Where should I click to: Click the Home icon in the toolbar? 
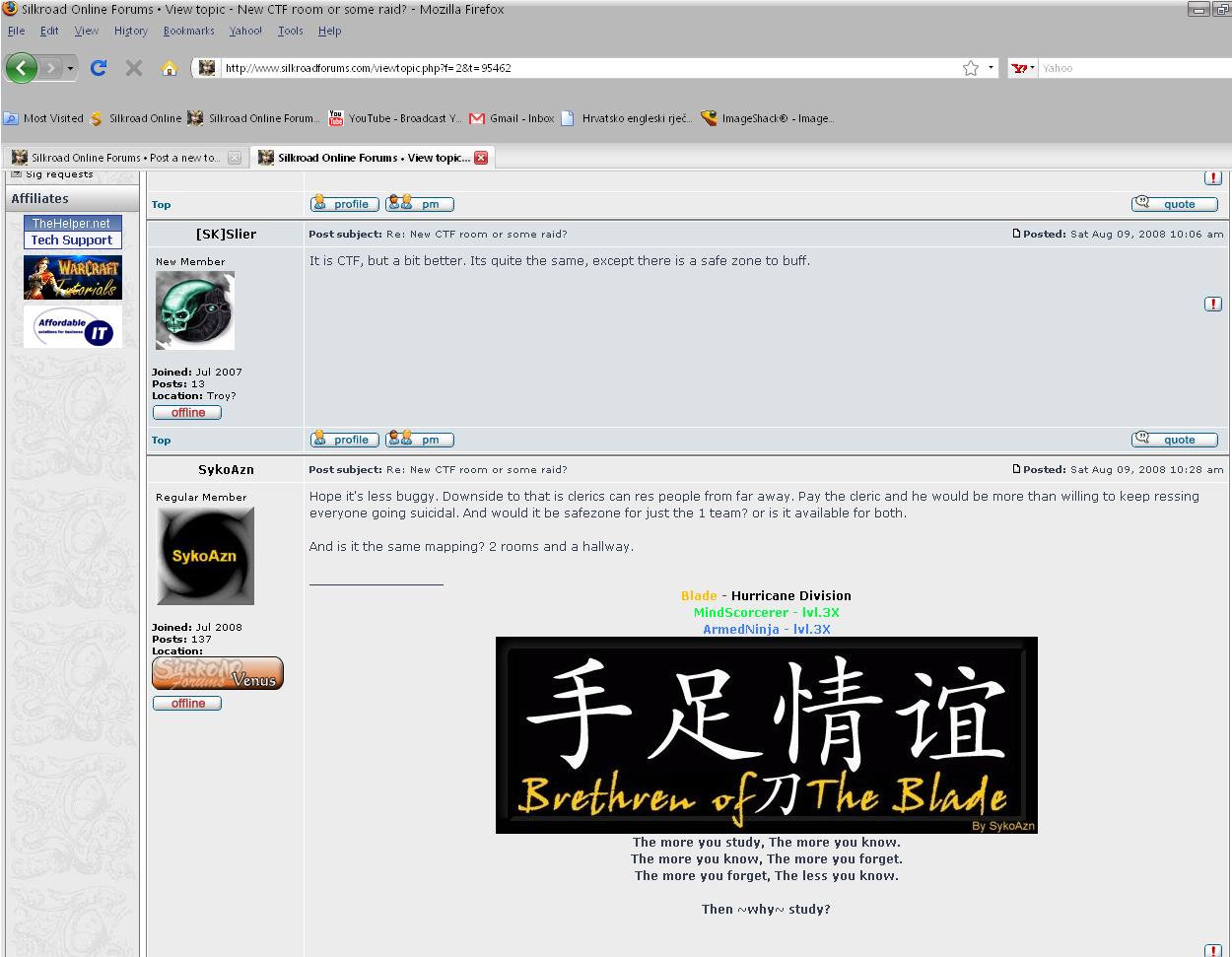pos(170,68)
